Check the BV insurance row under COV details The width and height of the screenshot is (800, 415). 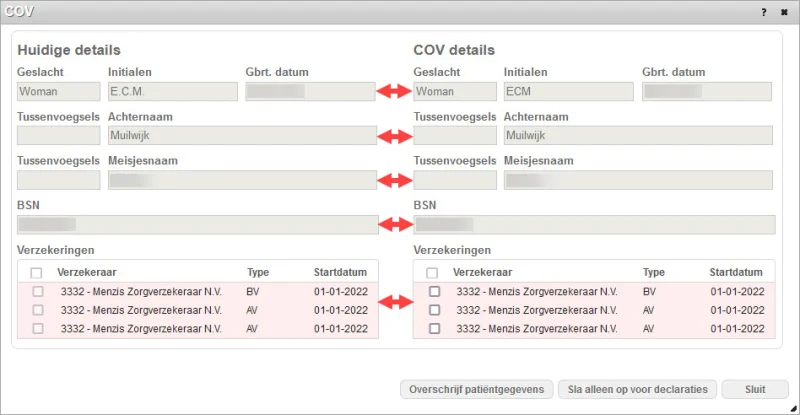434,292
